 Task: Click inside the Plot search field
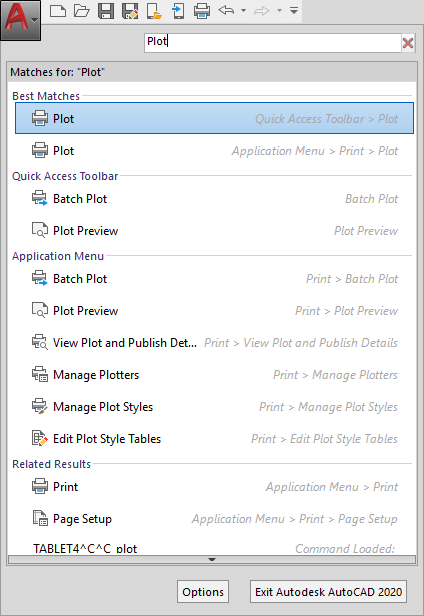click(x=272, y=42)
